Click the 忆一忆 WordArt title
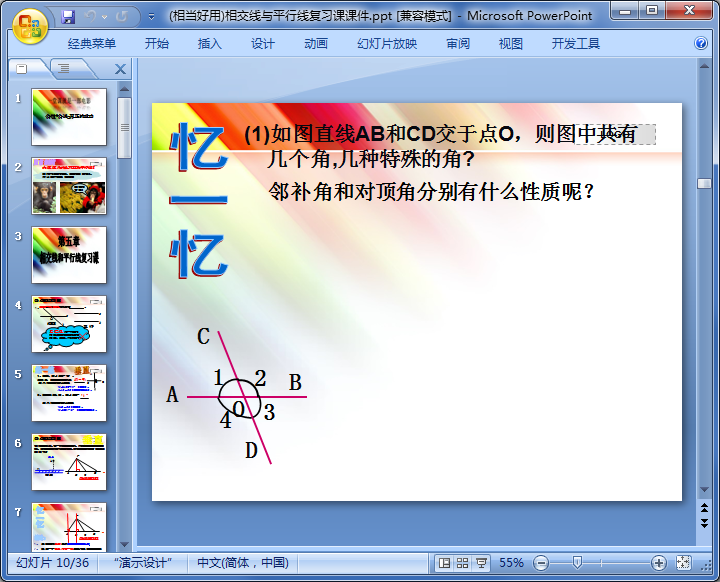The width and height of the screenshot is (720, 582). tap(198, 200)
